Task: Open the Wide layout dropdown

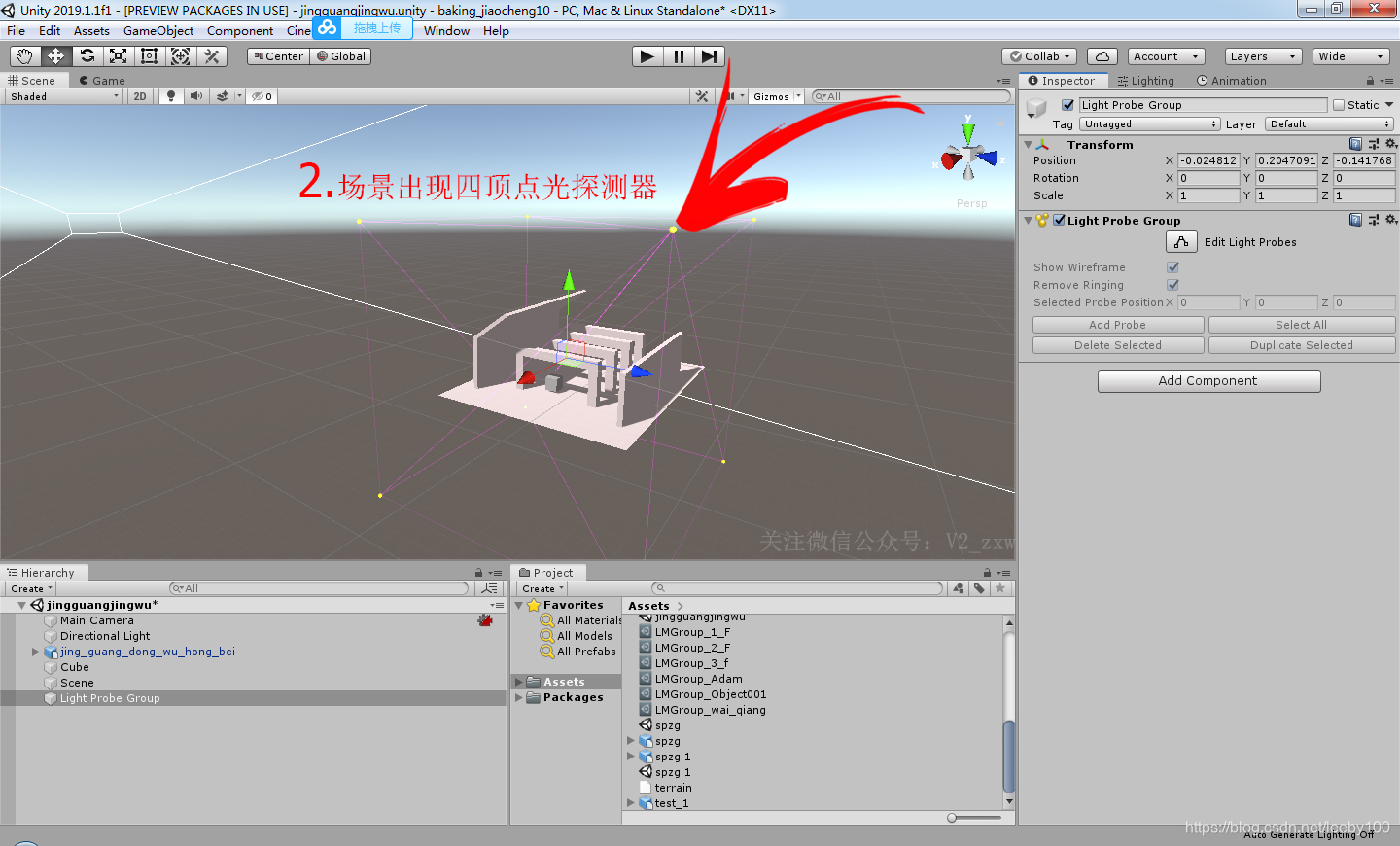Action: coord(1350,56)
